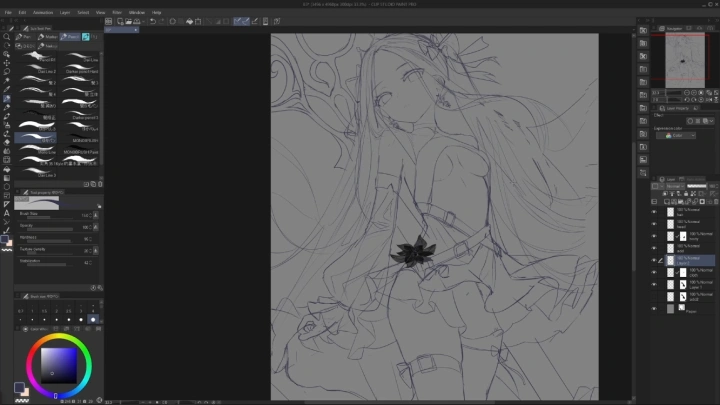Toggle visibility of the topmost layer

654,211
